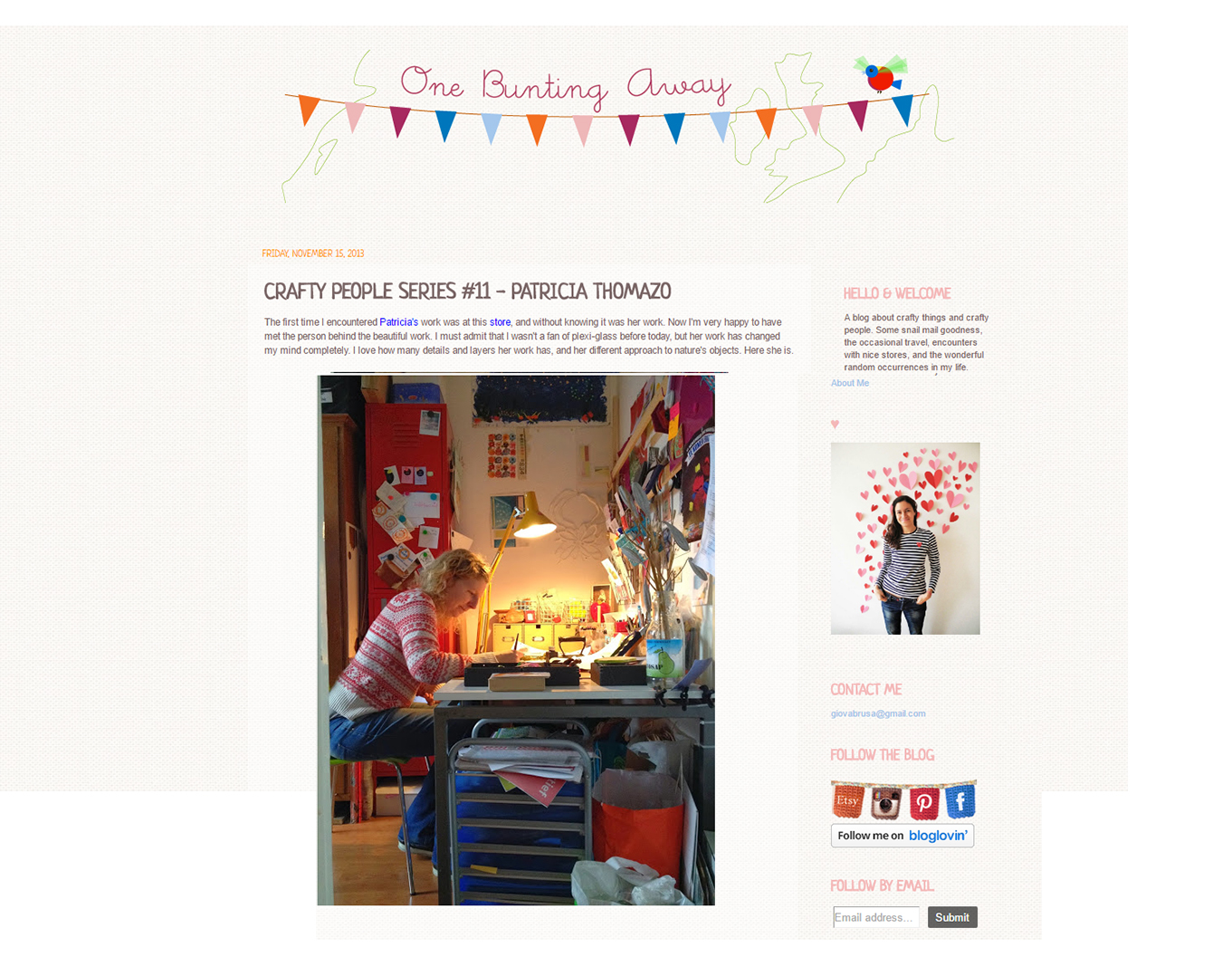Image resolution: width=1232 pixels, height=976 pixels.
Task: Click the pink heart above profile photo
Action: coord(835,424)
